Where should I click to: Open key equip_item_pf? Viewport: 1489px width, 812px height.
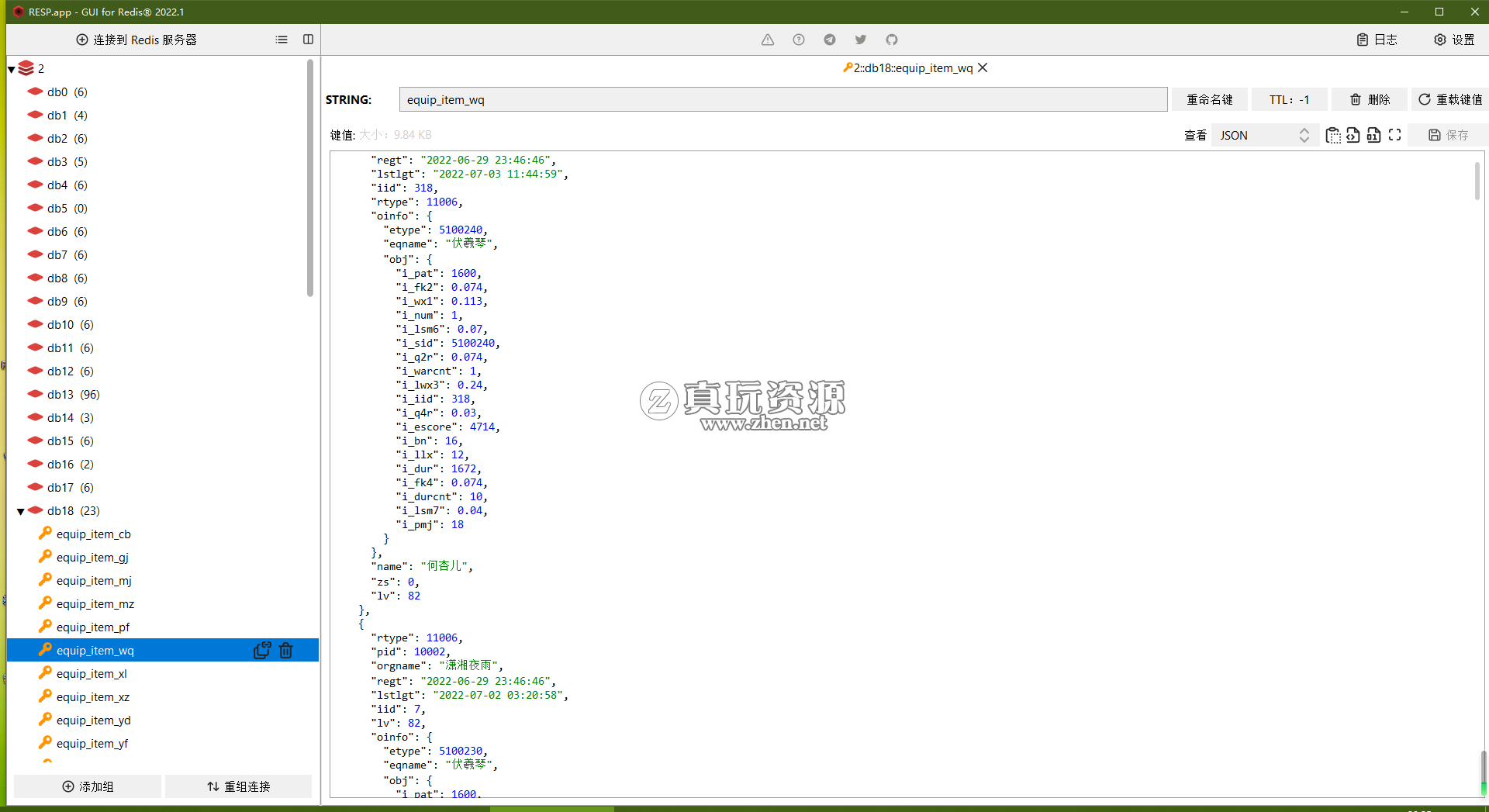point(92,627)
